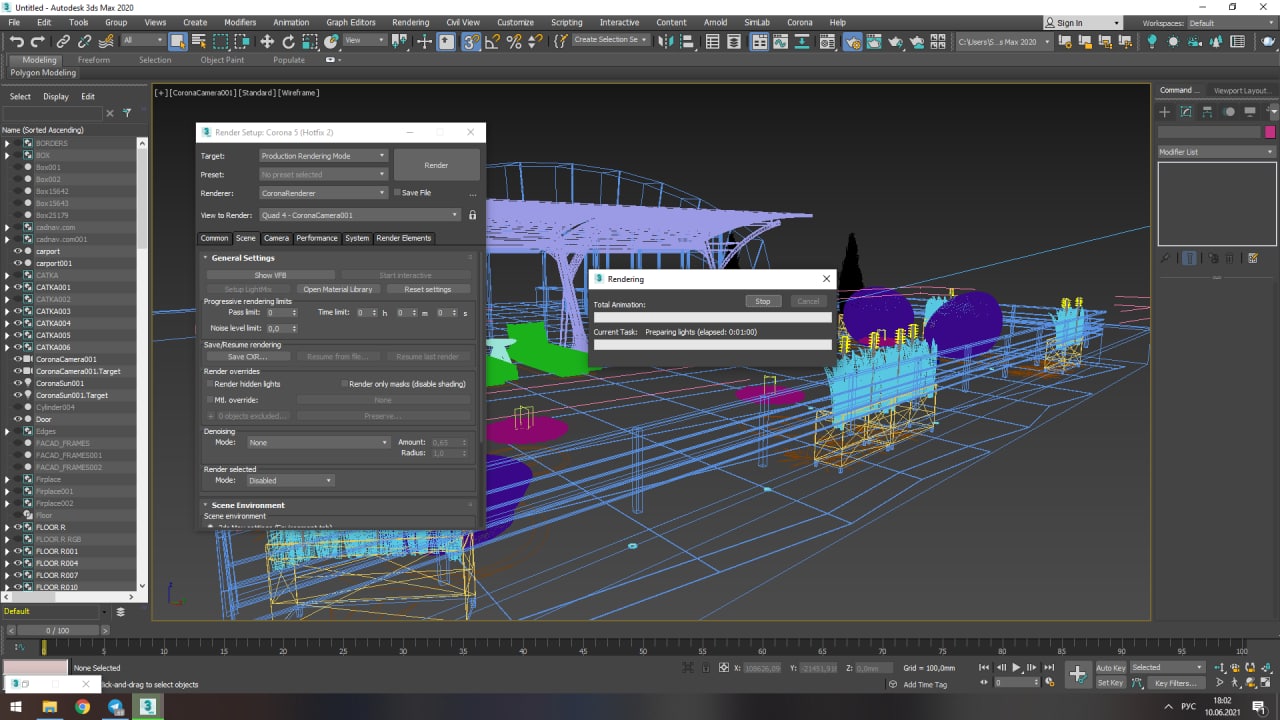This screenshot has width=1280, height=720.
Task: Open the Corona menu
Action: (800, 22)
